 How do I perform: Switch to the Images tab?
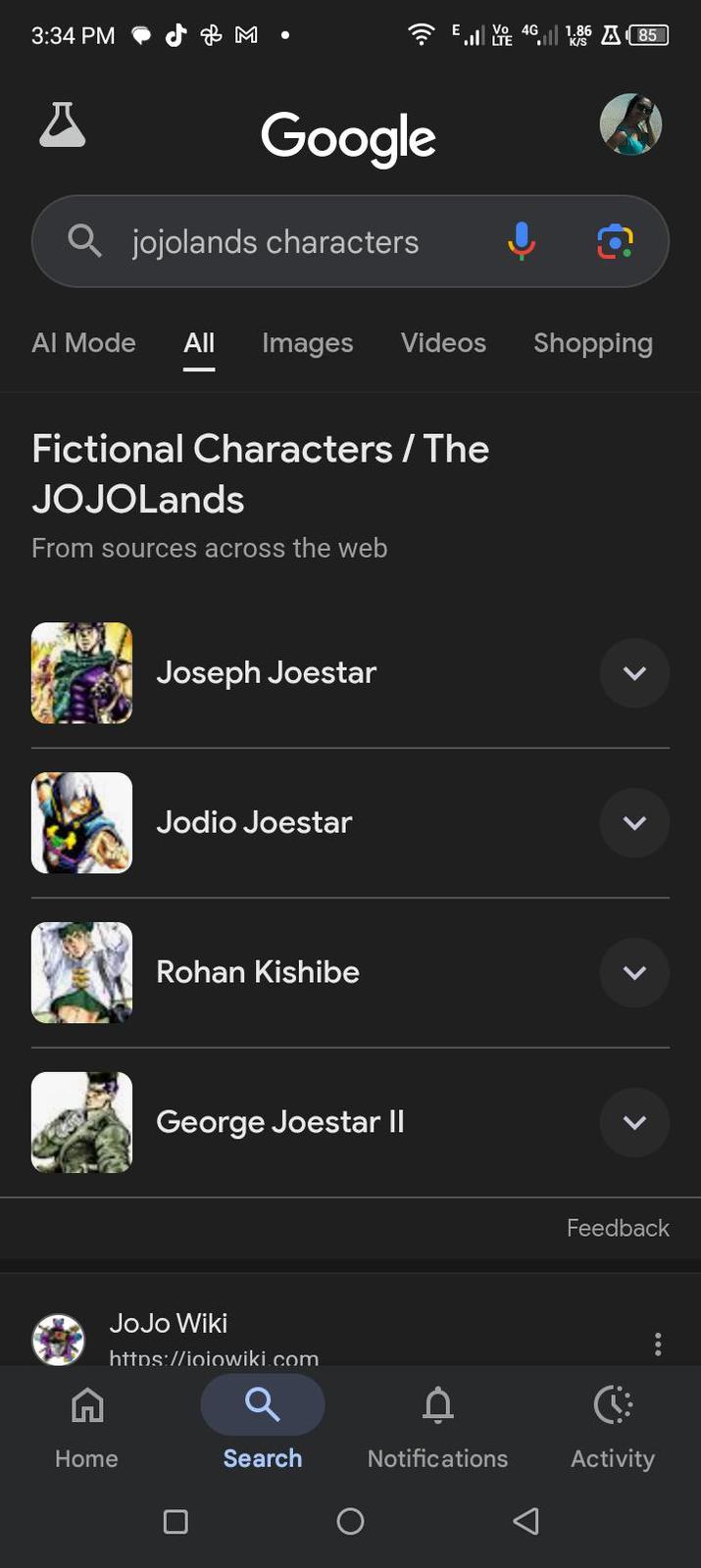coord(307,343)
